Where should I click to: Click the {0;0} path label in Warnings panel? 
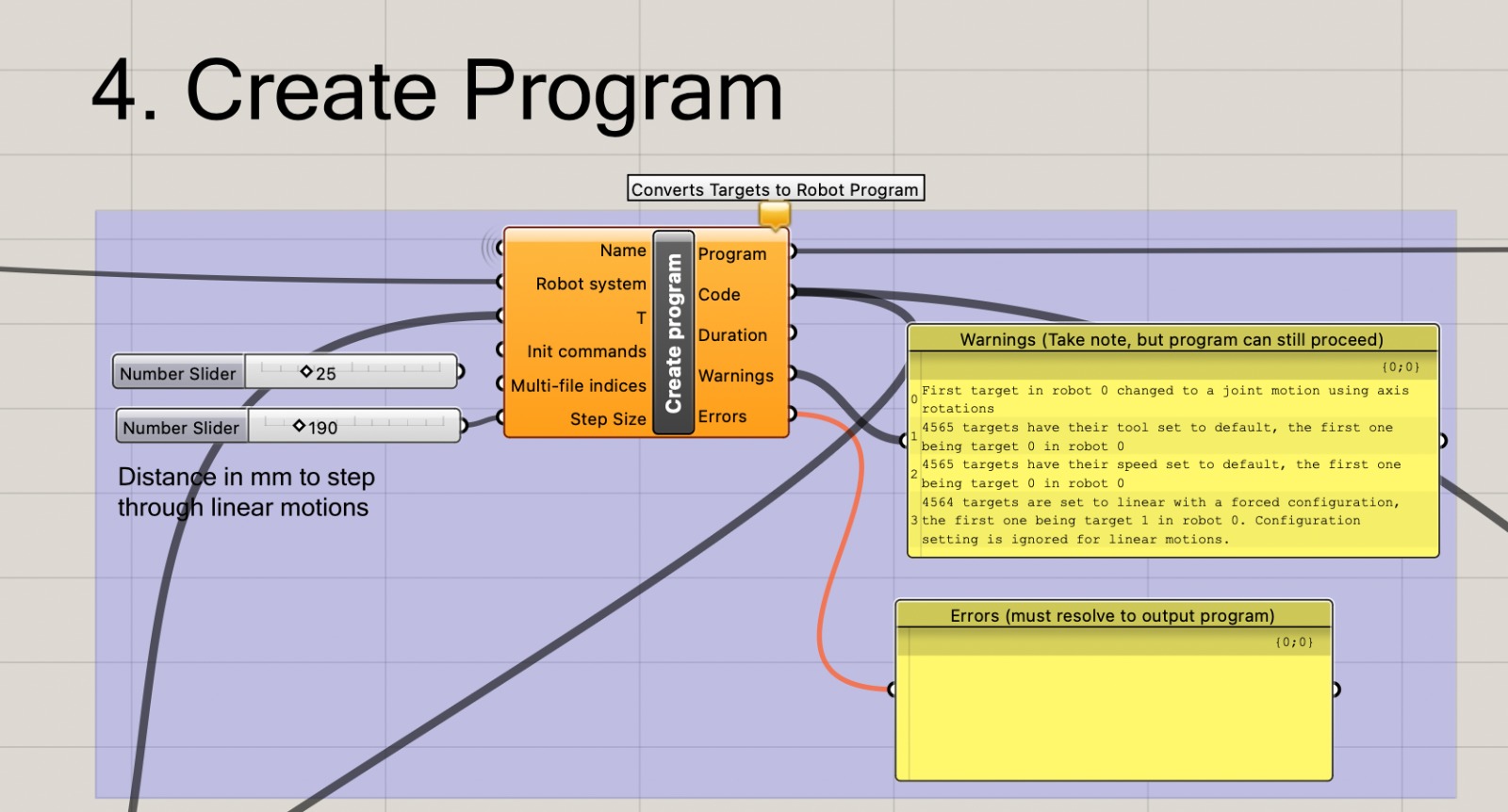[1401, 366]
